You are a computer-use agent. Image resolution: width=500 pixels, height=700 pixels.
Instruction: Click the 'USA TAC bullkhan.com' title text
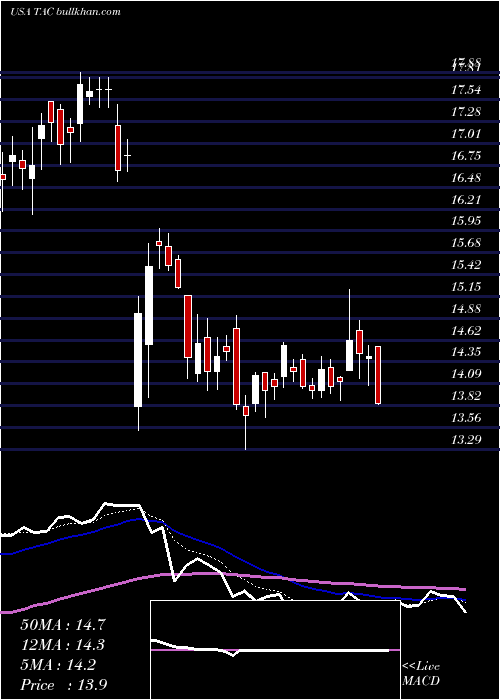(65, 12)
